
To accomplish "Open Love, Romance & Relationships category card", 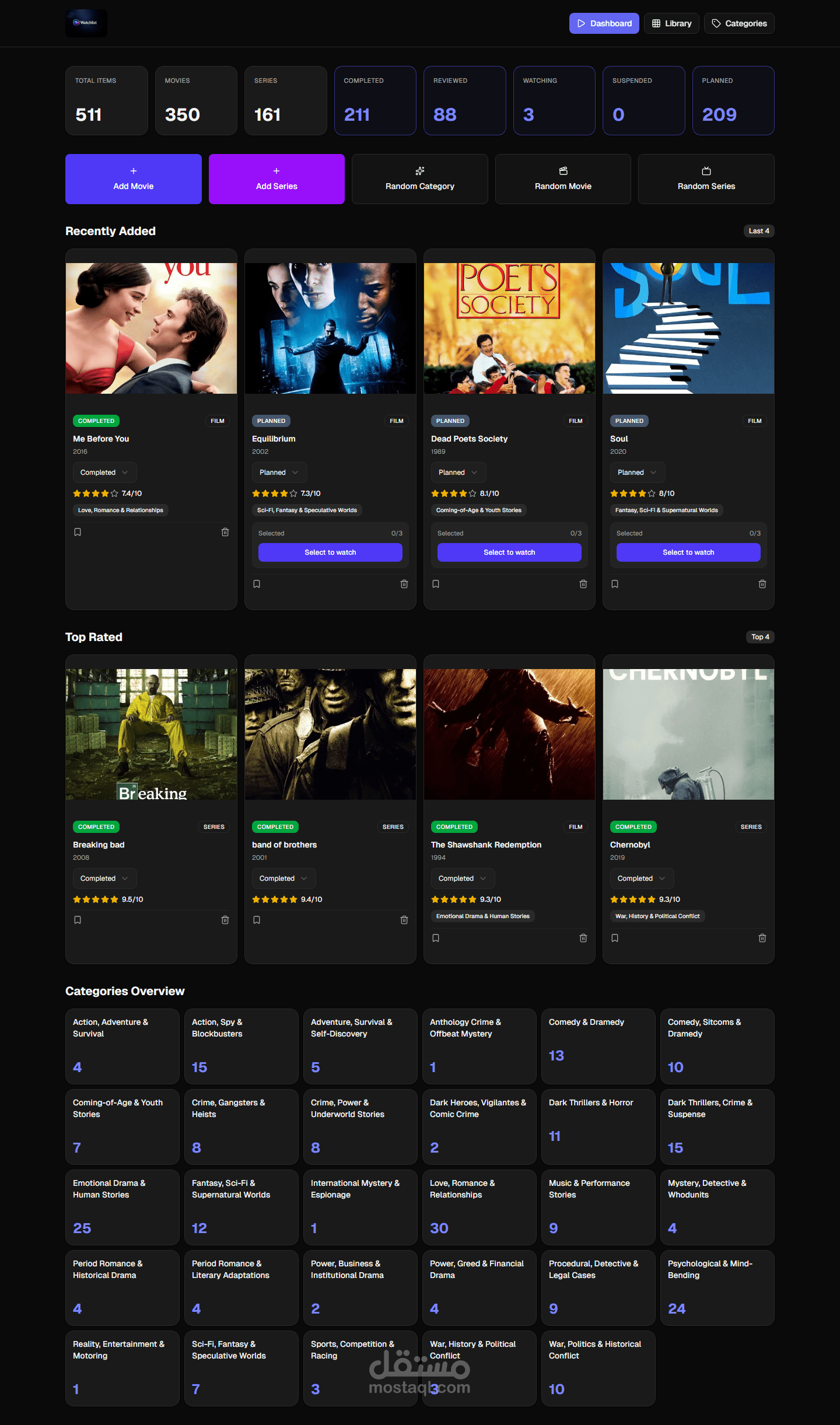I will coord(479,1207).
